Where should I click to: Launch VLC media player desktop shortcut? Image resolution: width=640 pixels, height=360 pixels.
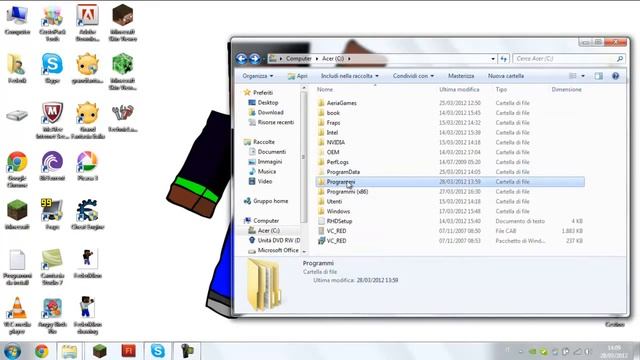pos(17,316)
